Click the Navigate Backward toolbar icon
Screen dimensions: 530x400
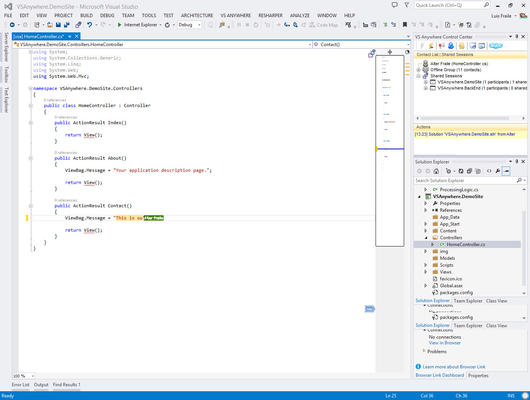12,25
